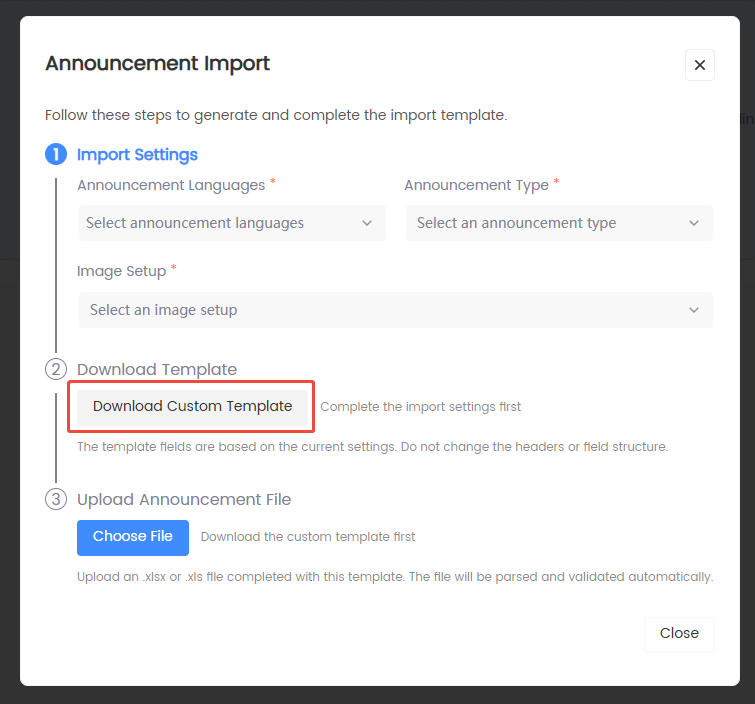Viewport: 755px width, 704px height.
Task: Click 'Complete the import settings first' hint
Action: (420, 407)
